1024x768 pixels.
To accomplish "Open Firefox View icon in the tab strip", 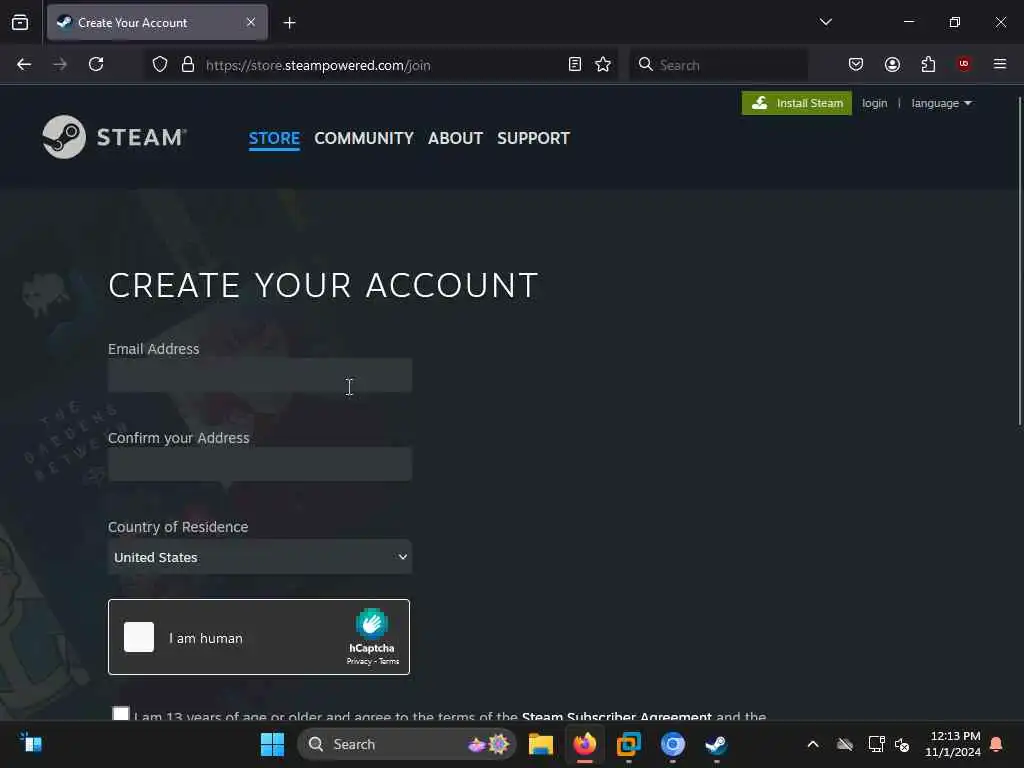I will tap(20, 23).
